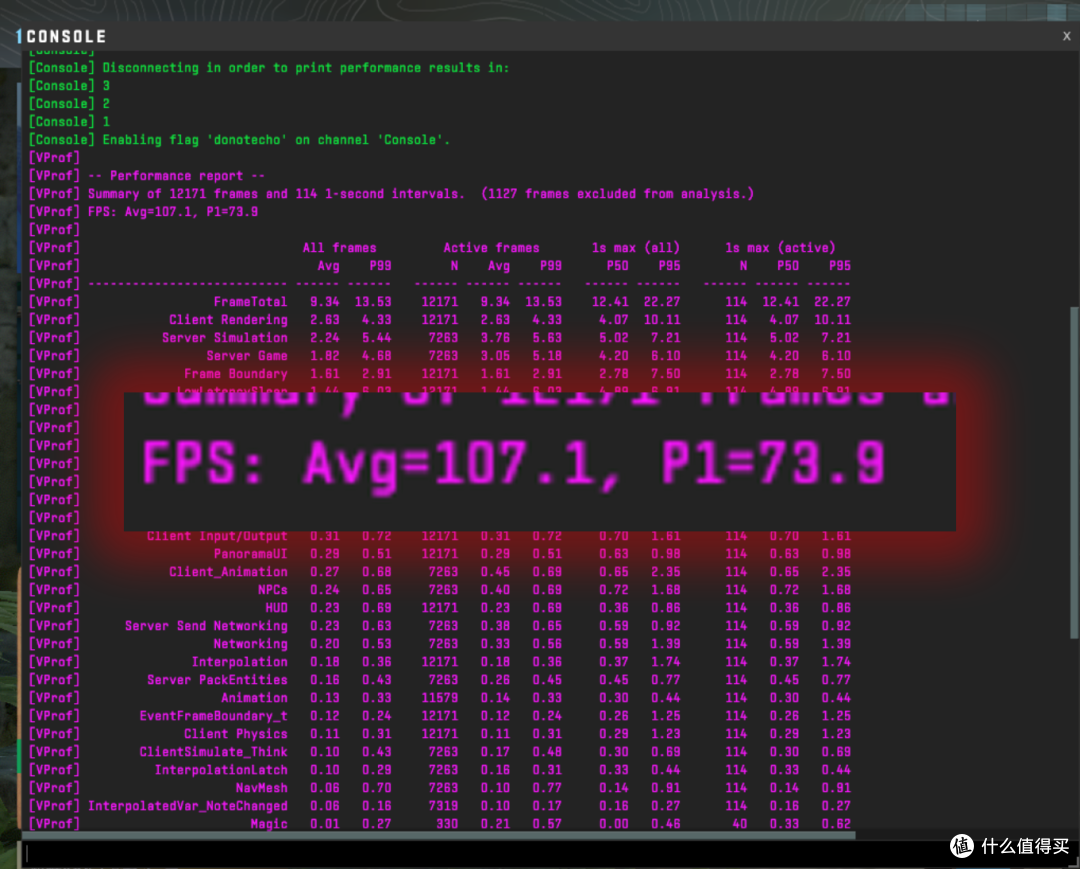This screenshot has width=1080, height=869.
Task: Click the '1s max (active)' column header
Action: click(x=780, y=248)
